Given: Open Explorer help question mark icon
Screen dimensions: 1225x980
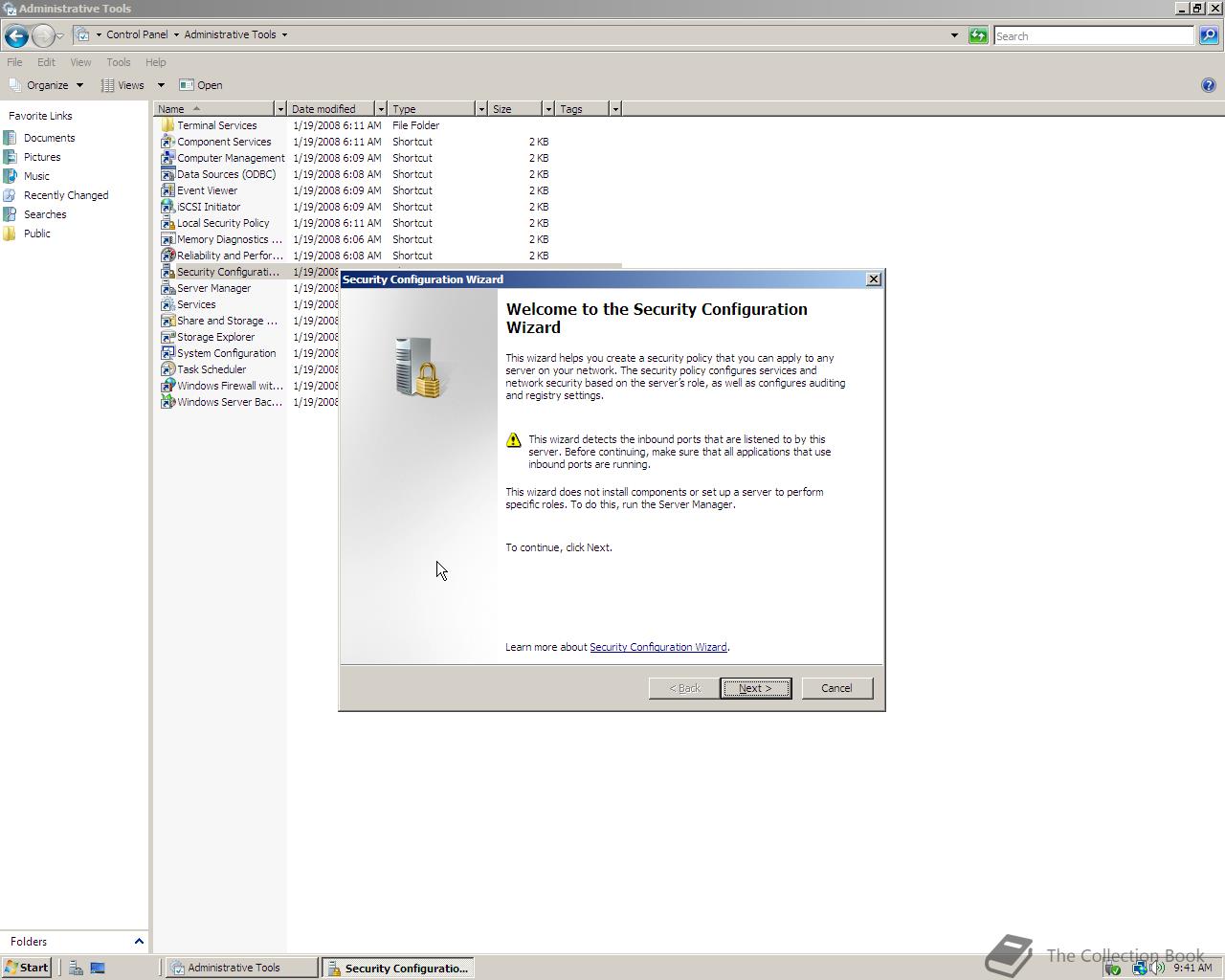Looking at the screenshot, I should [1209, 85].
